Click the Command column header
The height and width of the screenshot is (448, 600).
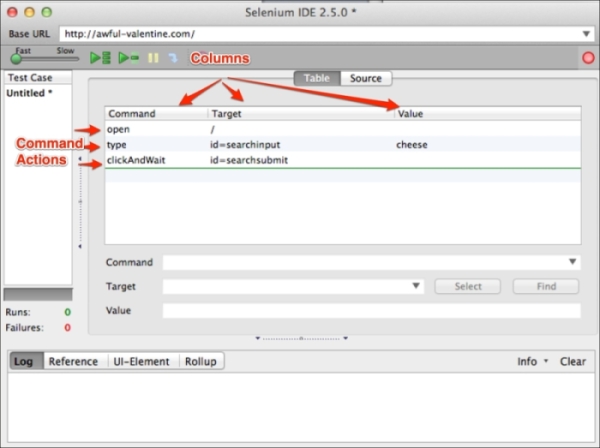(157, 114)
